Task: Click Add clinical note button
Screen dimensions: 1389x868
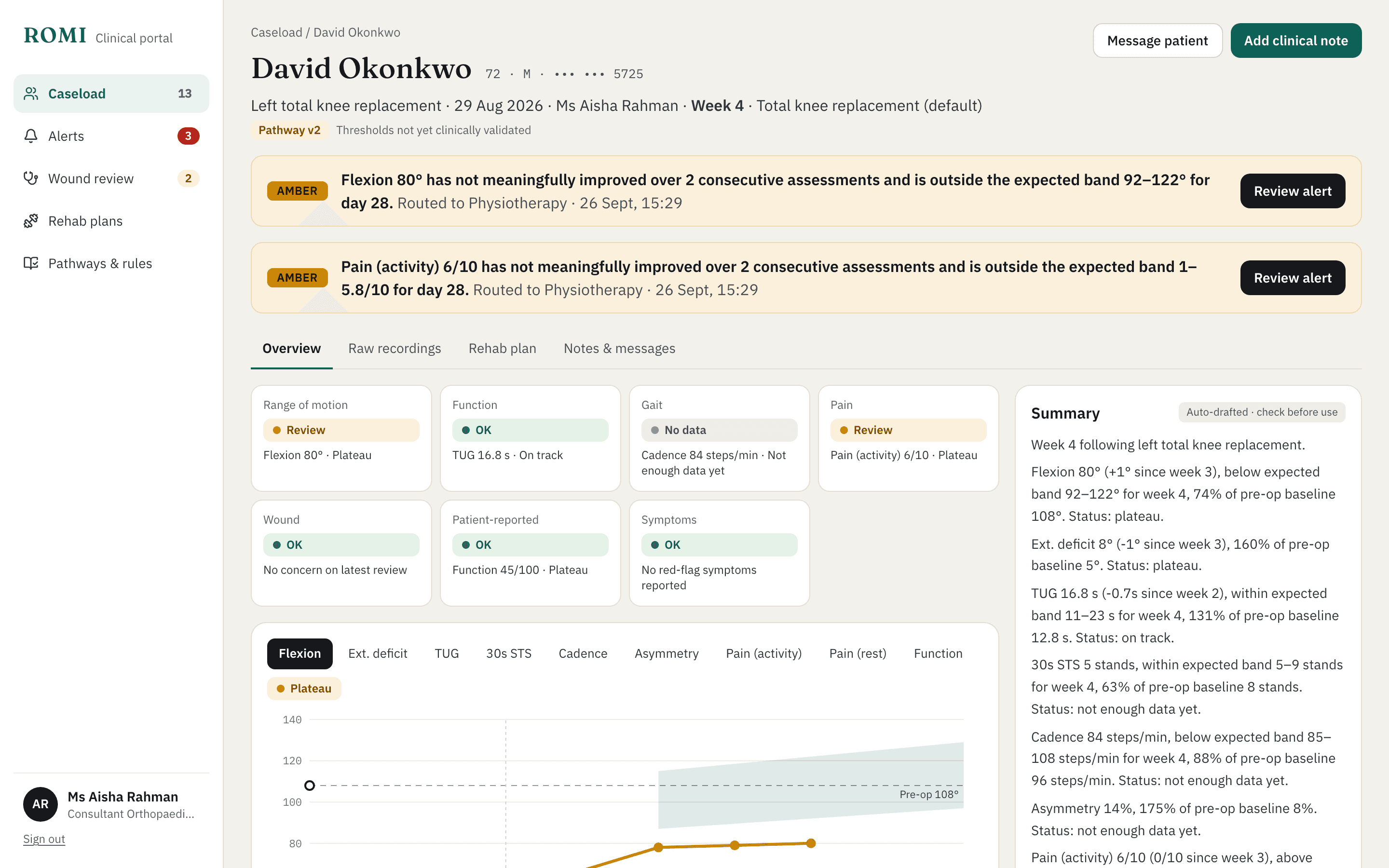Action: pos(1295,41)
